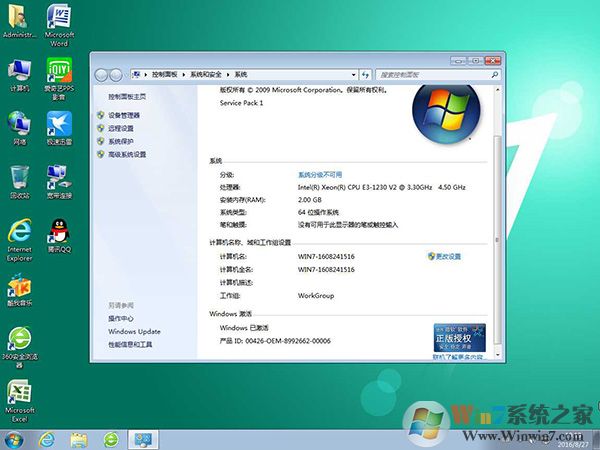Open Remote Settings (远程设置) link
The image size is (600, 450).
coord(121,129)
